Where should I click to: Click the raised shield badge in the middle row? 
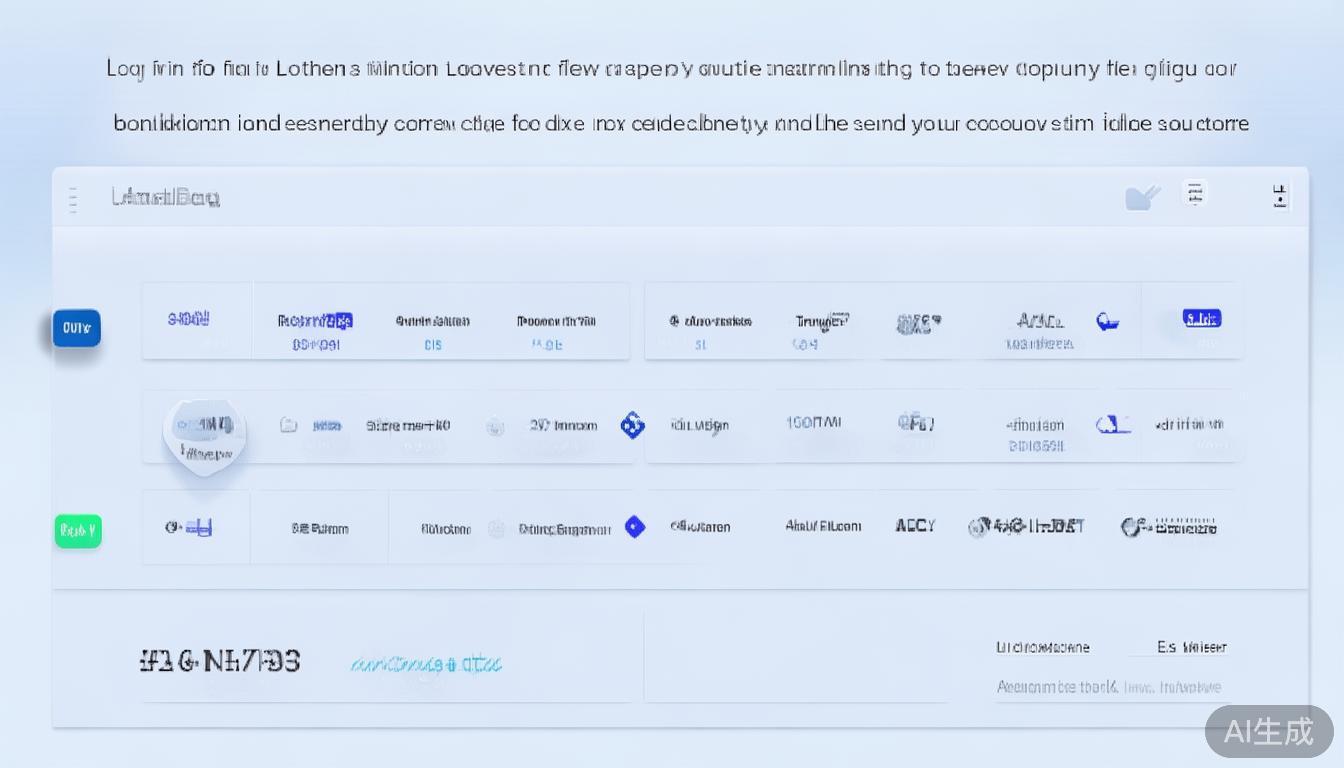[204, 434]
